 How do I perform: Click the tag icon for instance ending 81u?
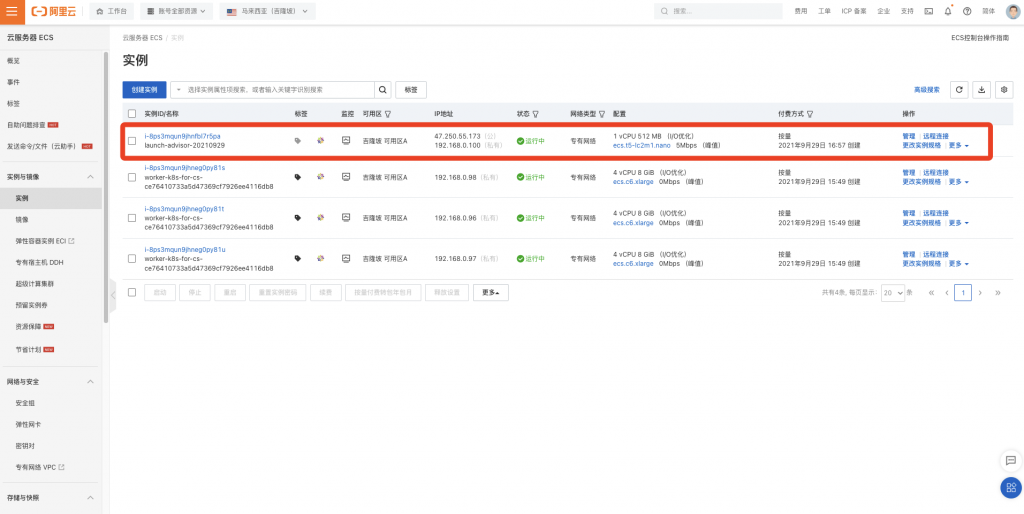298,259
